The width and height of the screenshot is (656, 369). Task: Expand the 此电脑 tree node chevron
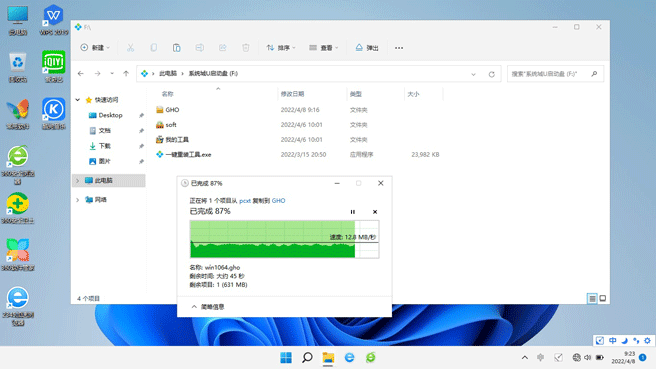pyautogui.click(x=77, y=180)
